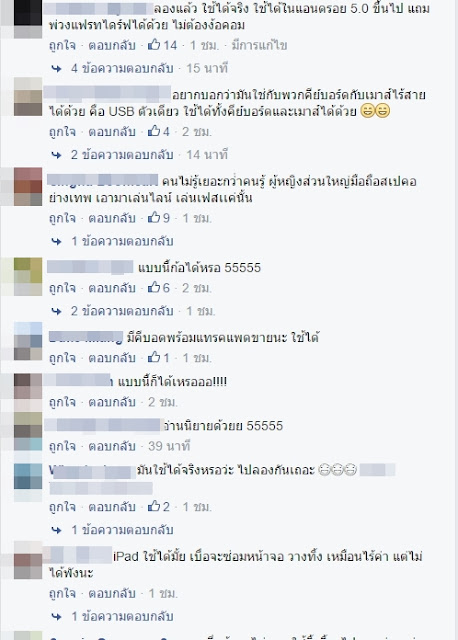Click the thumbs-up icon showing 6 likes
The width and height of the screenshot is (458, 640).
click(x=154, y=287)
